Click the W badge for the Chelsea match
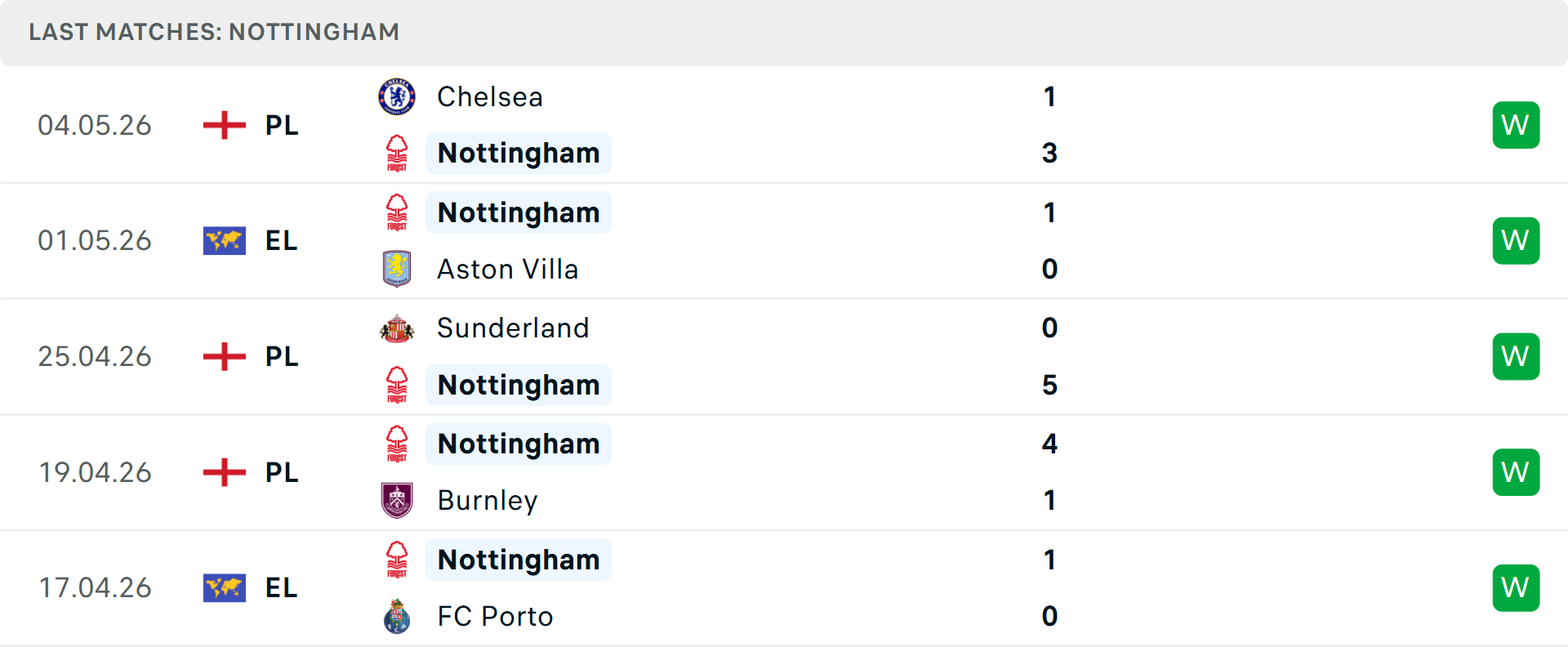 pos(1516,125)
